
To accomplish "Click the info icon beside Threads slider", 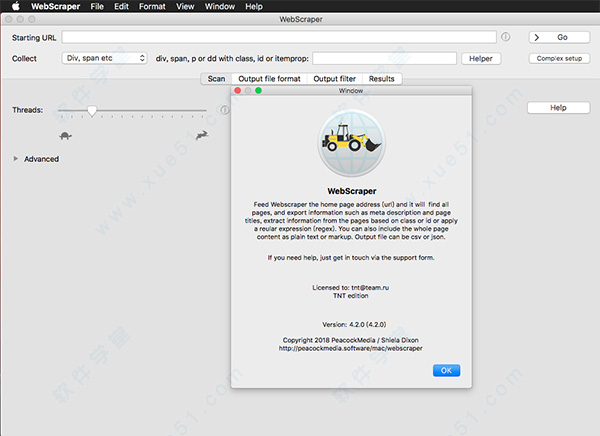I will 224,110.
